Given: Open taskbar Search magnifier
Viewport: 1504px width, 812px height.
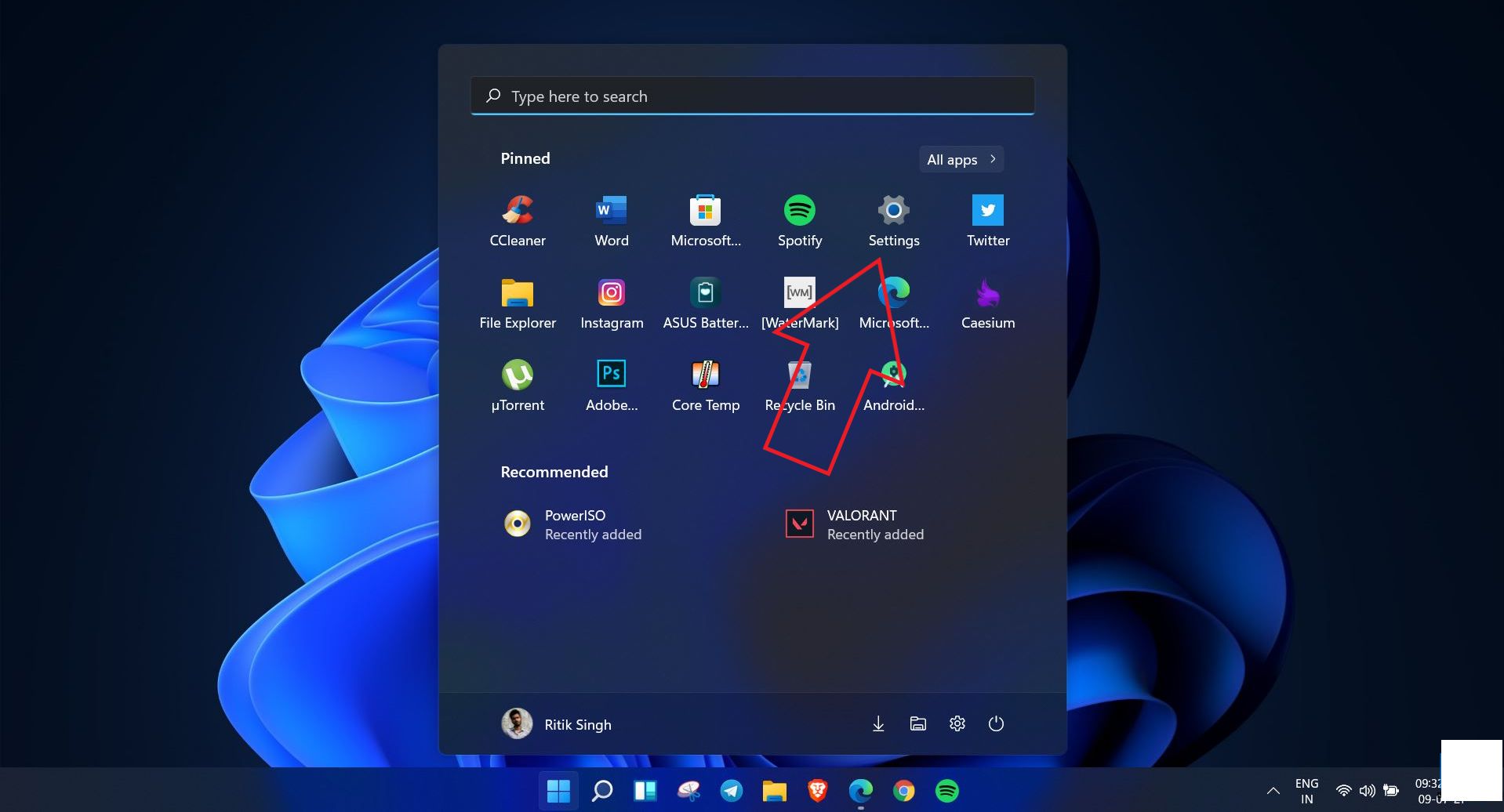Looking at the screenshot, I should (x=601, y=791).
